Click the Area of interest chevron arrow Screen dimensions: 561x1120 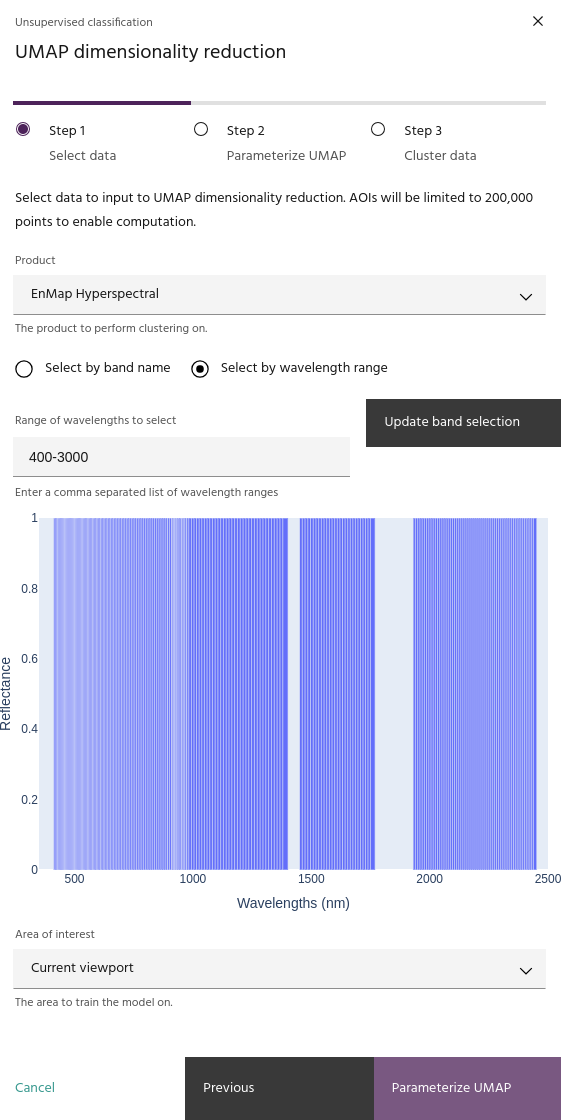click(x=526, y=971)
